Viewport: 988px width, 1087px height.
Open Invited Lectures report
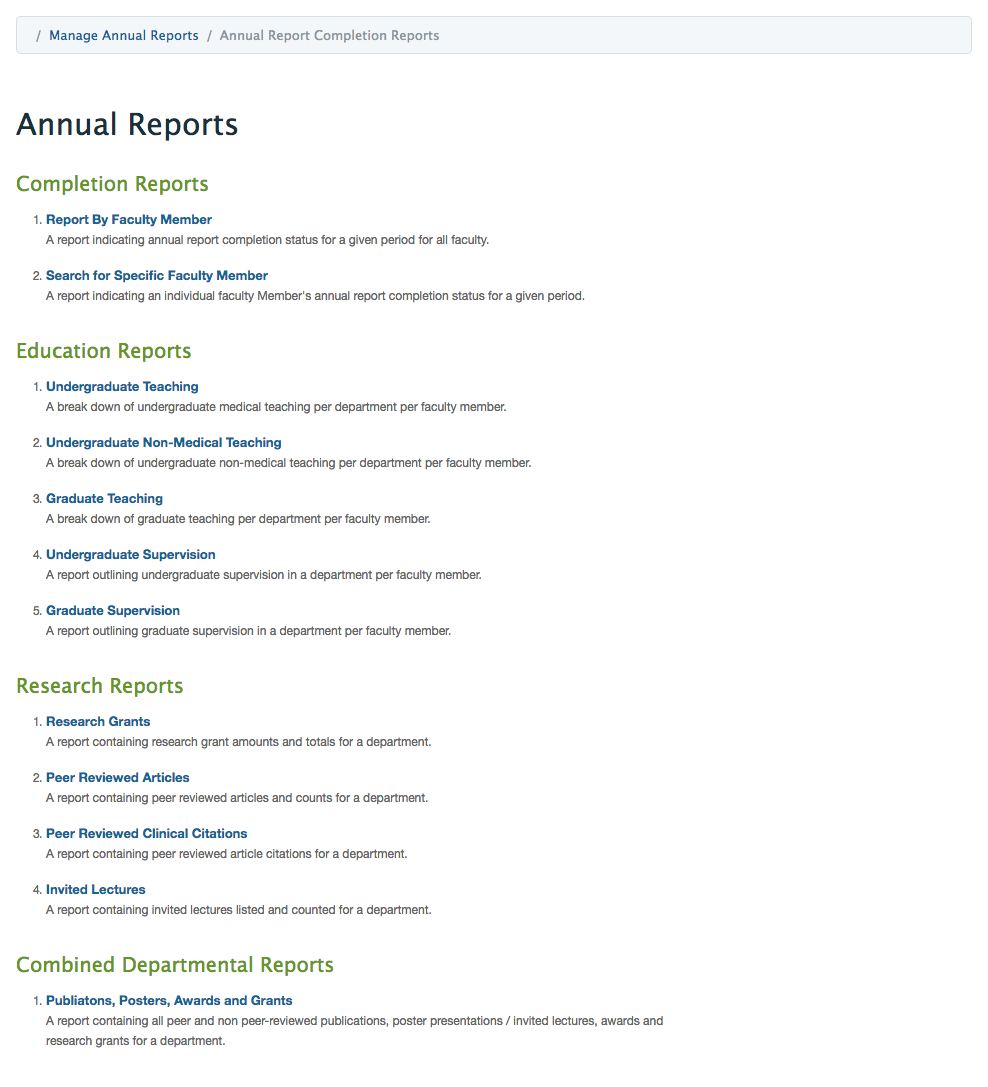[x=96, y=889]
